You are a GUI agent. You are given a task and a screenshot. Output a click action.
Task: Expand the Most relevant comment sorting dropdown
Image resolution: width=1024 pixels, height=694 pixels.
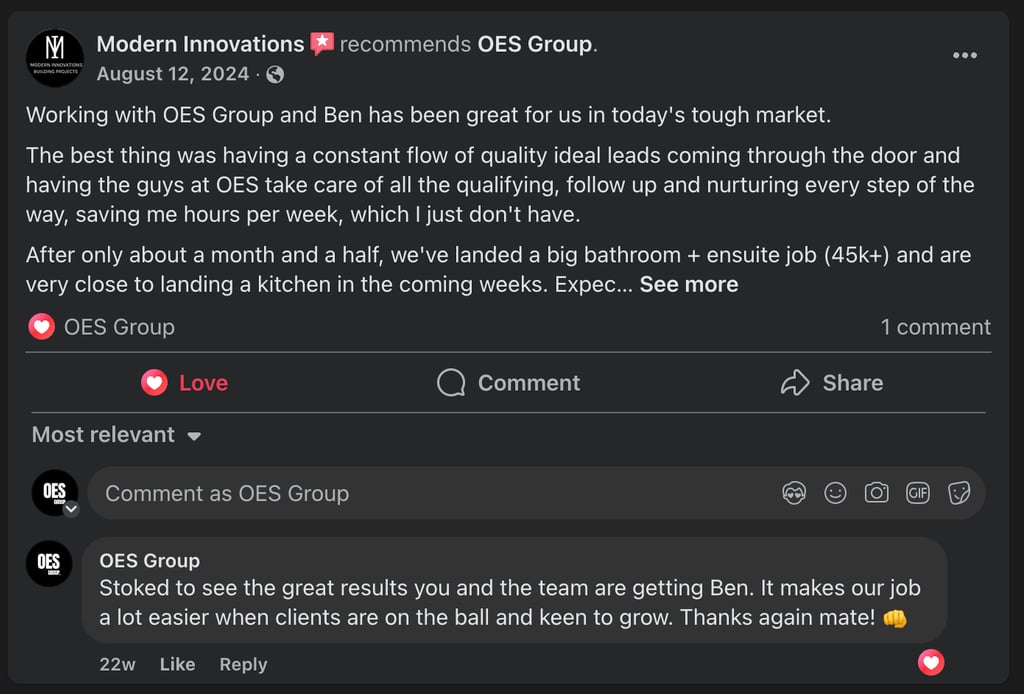[116, 435]
